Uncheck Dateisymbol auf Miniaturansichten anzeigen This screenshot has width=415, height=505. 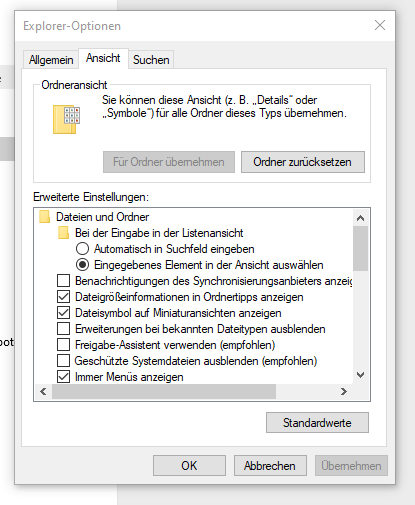tap(63, 313)
